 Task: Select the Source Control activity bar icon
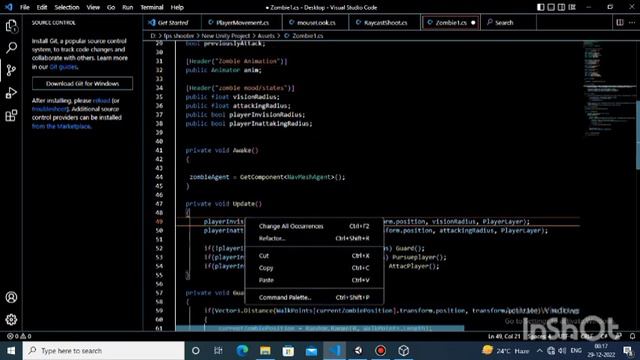11,70
